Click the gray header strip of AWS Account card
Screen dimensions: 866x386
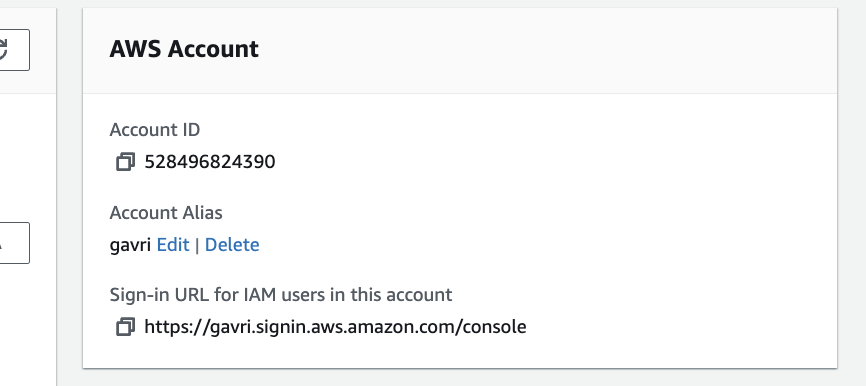pos(552,51)
